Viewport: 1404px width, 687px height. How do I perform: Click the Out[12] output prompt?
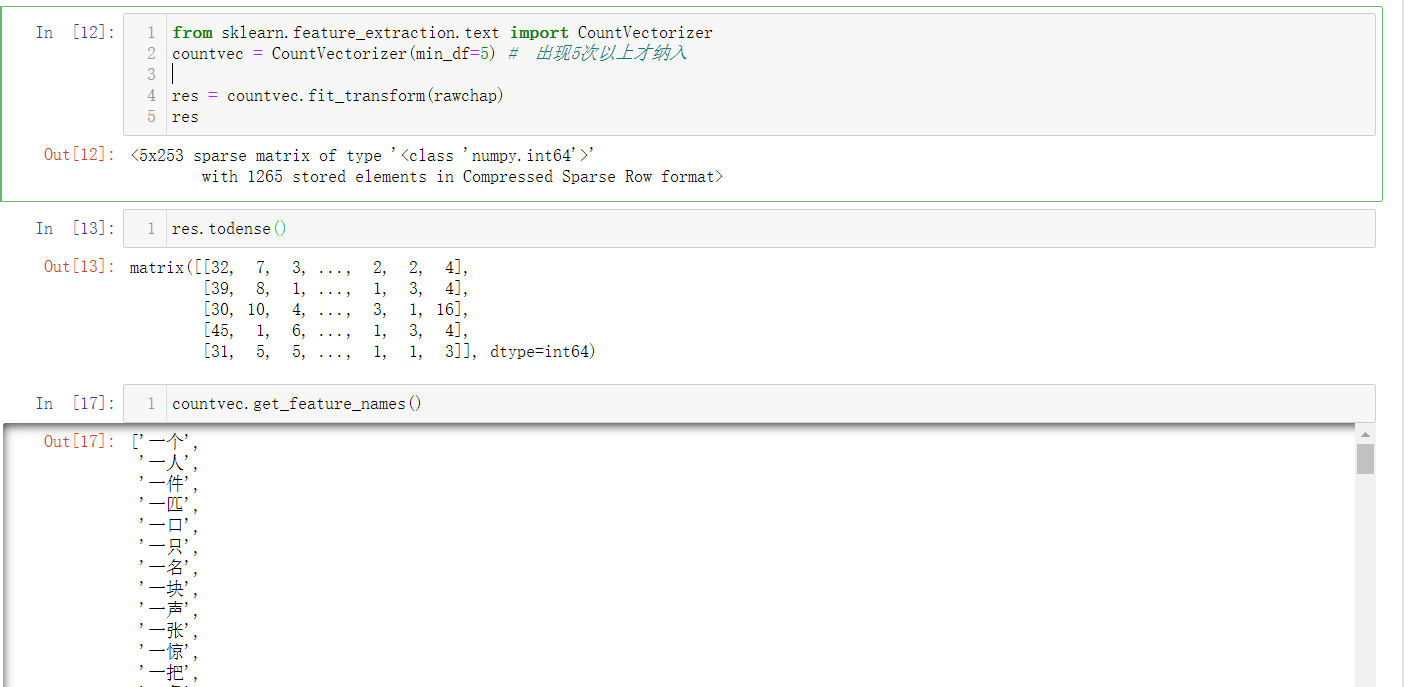click(x=79, y=154)
